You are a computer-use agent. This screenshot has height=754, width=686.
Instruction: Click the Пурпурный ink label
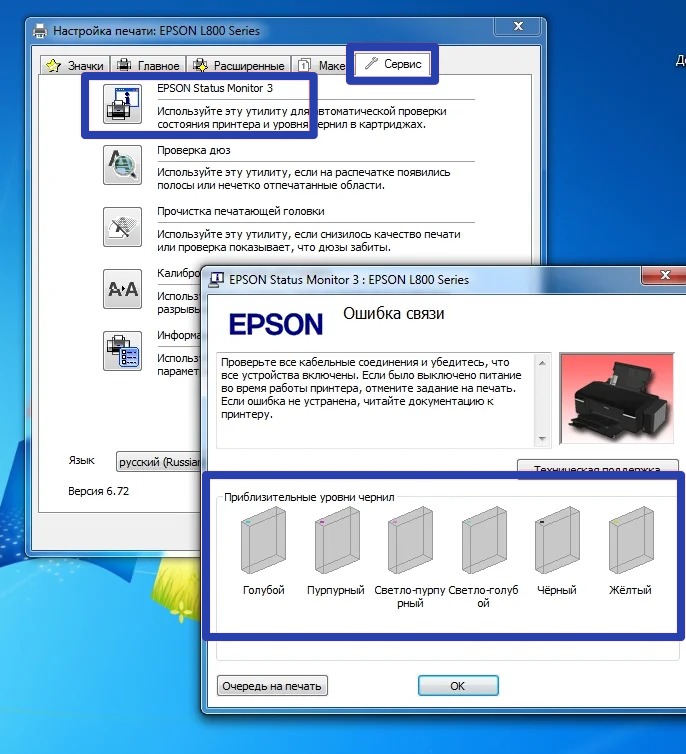click(x=336, y=590)
